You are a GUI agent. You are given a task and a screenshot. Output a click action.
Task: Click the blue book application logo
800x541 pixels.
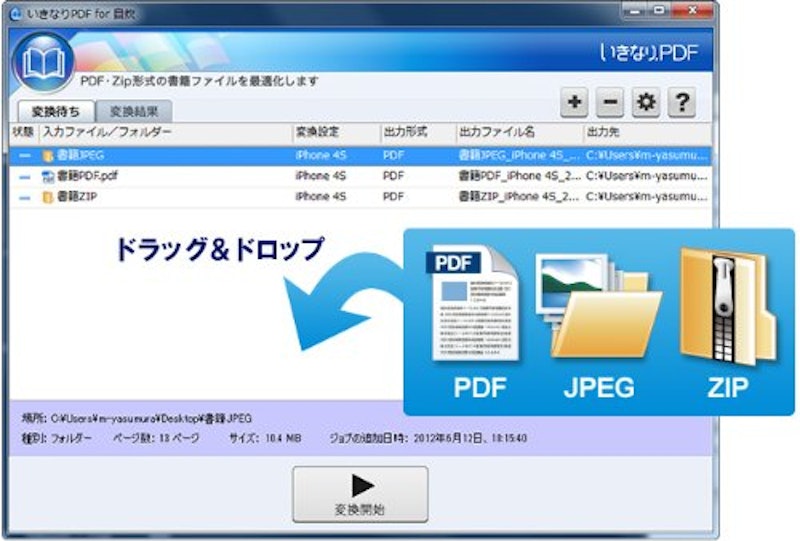[x=43, y=62]
